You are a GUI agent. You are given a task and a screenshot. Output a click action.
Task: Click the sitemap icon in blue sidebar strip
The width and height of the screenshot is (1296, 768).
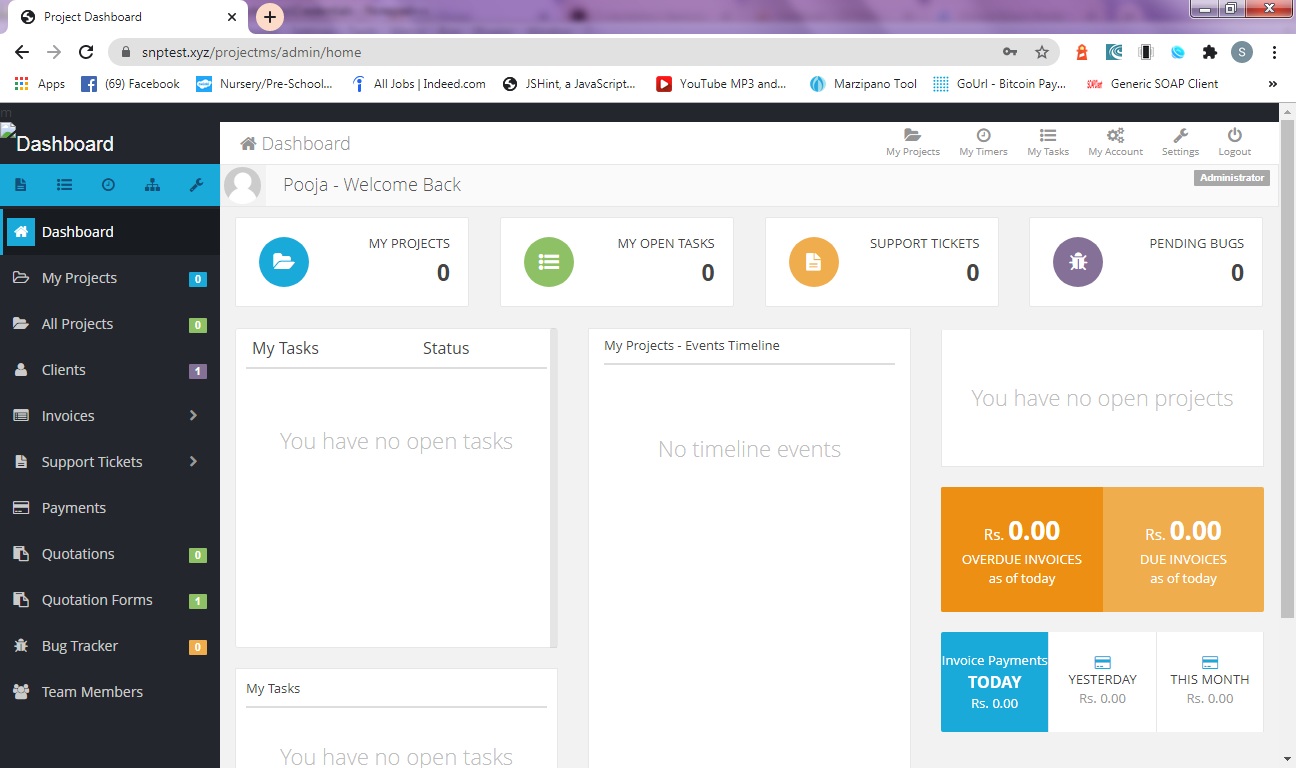(152, 185)
